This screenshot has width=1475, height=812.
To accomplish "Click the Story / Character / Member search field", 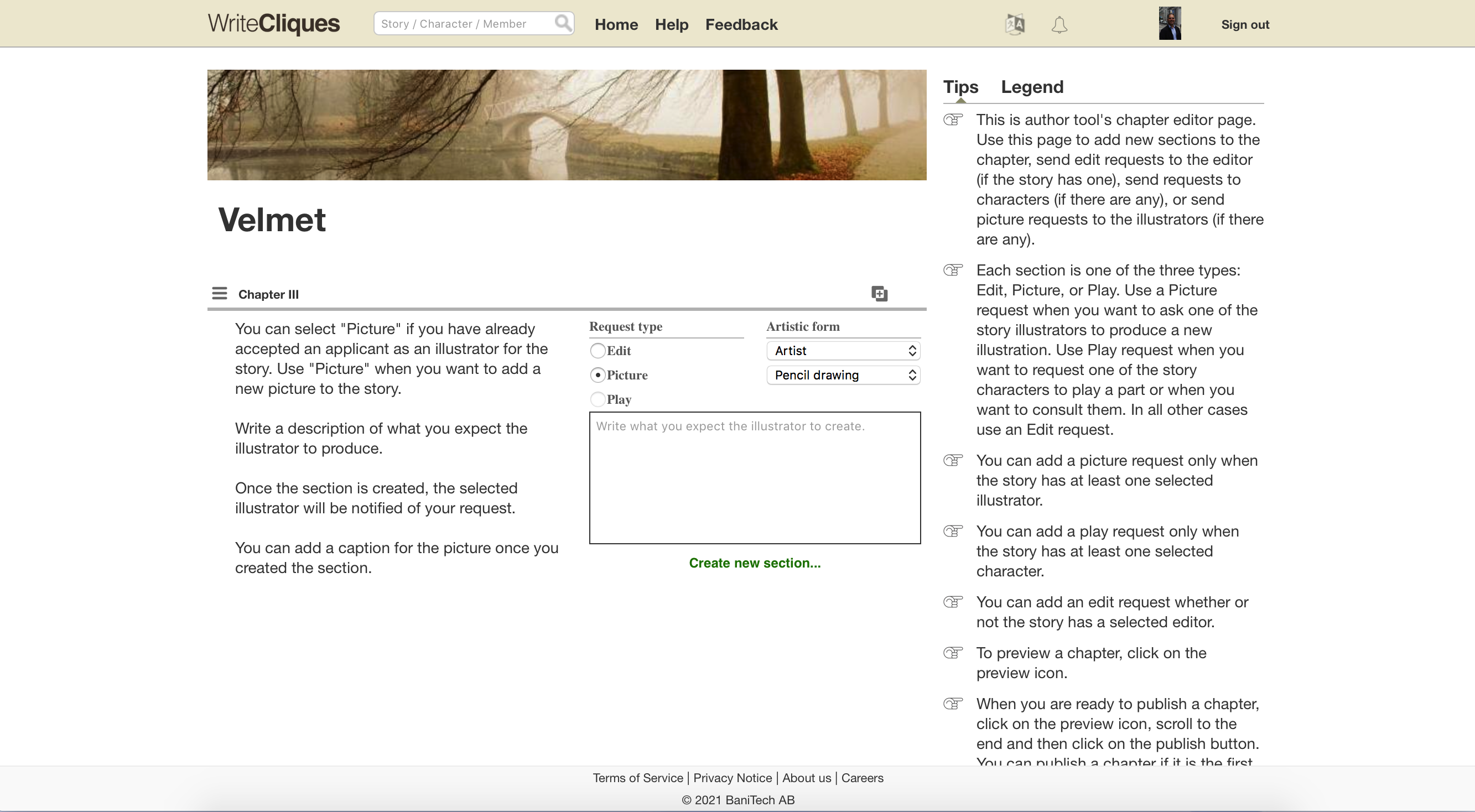I will pyautogui.click(x=464, y=23).
